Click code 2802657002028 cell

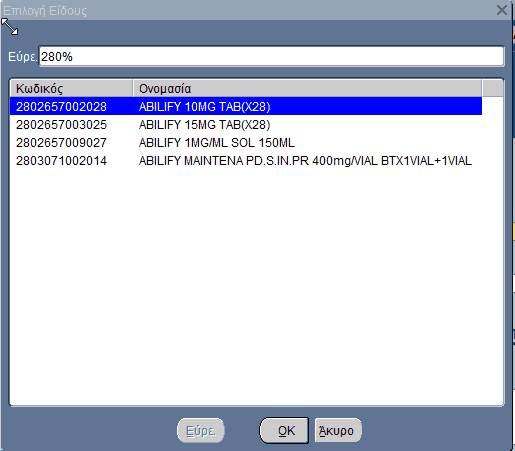pos(61,107)
